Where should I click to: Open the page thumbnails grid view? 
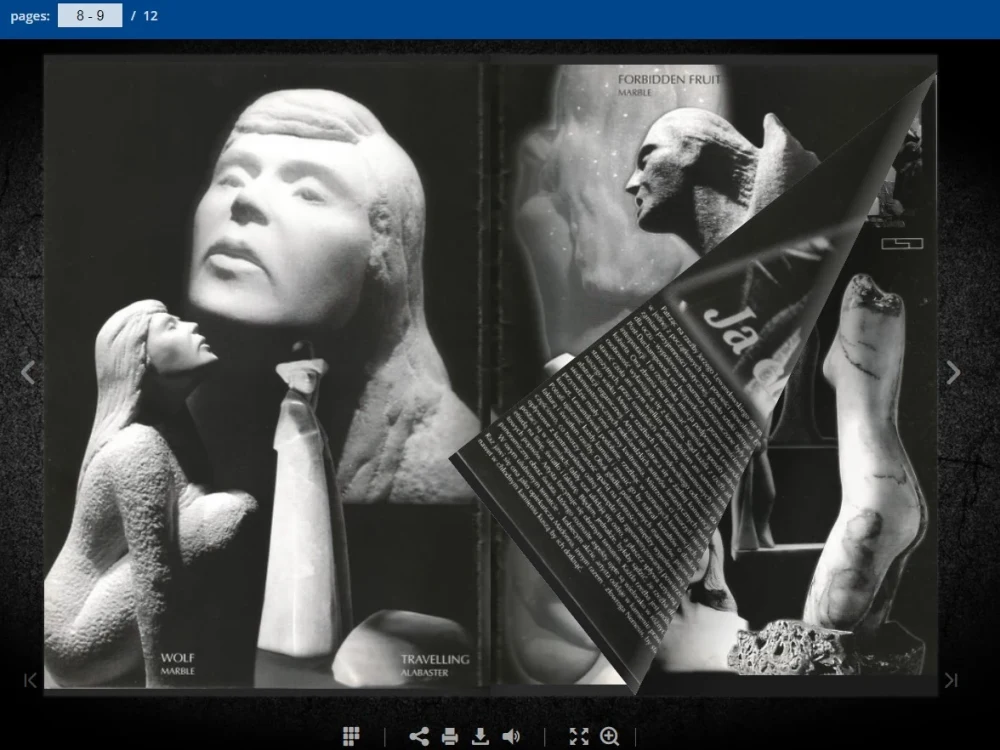click(351, 736)
